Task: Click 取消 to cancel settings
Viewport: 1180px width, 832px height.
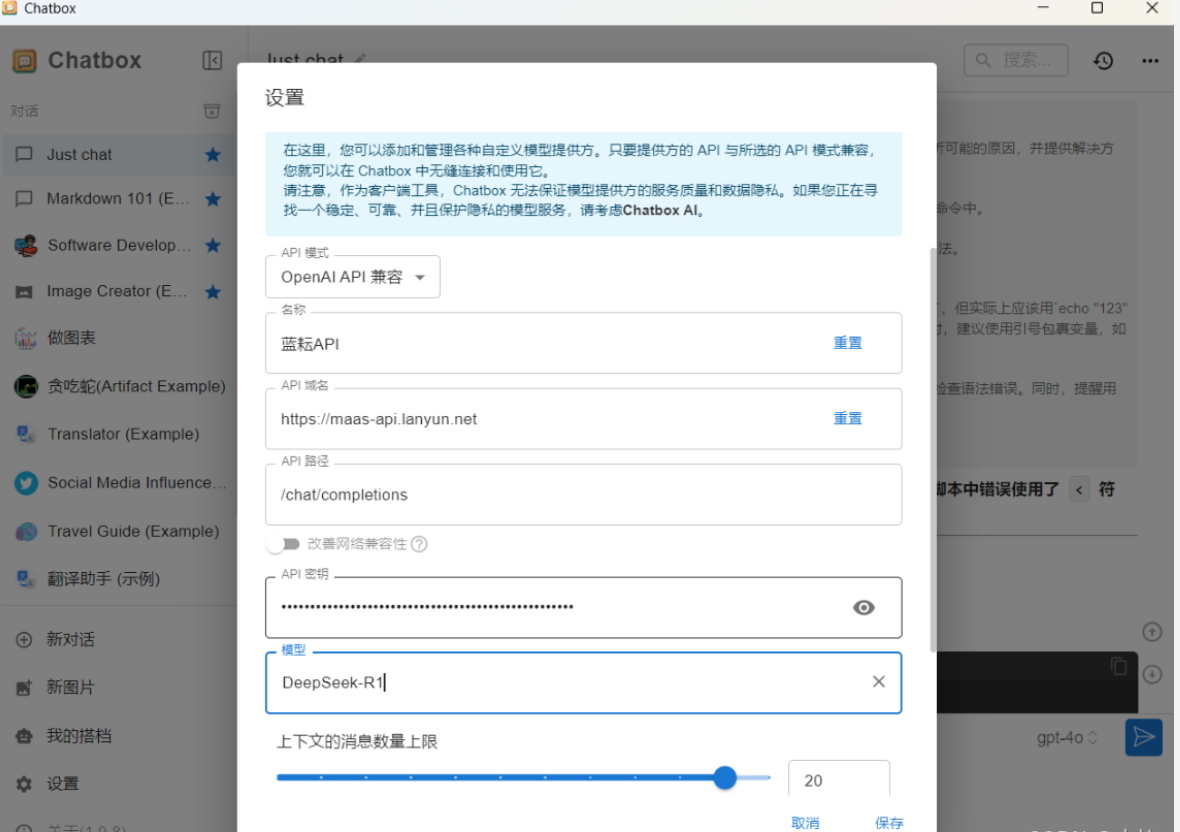Action: (x=805, y=823)
